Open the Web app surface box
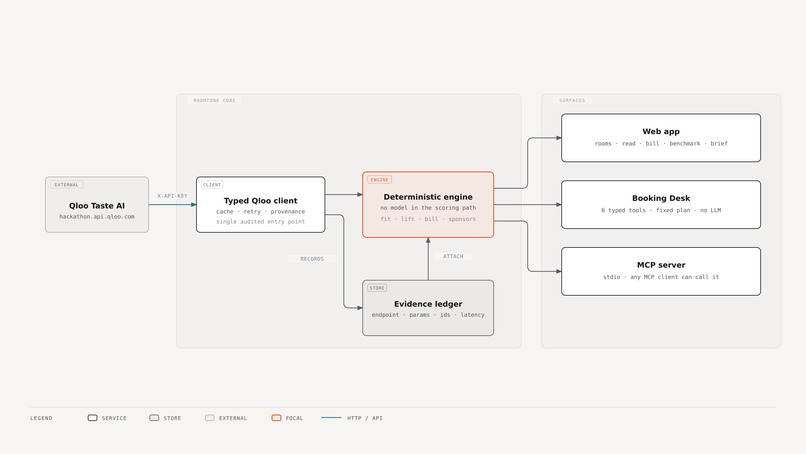Image resolution: width=806 pixels, height=454 pixels. pos(661,138)
